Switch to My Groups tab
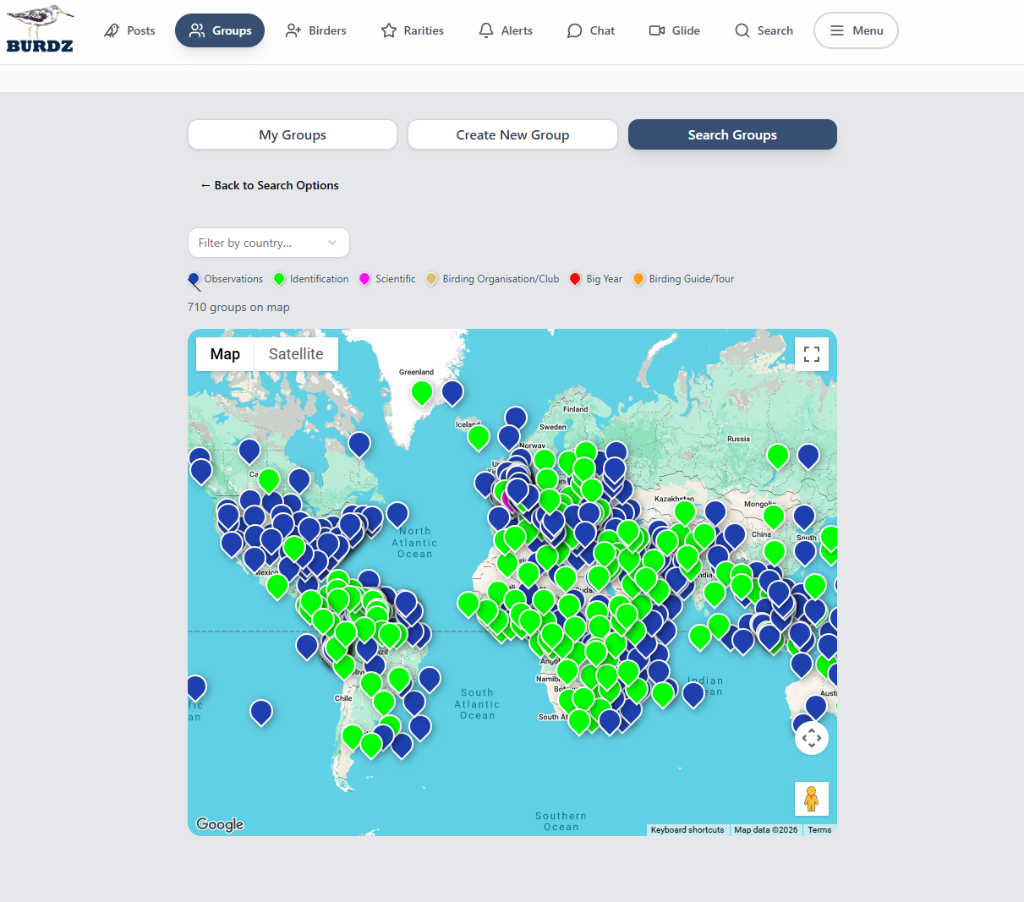The height and width of the screenshot is (902, 1024). coord(292,135)
